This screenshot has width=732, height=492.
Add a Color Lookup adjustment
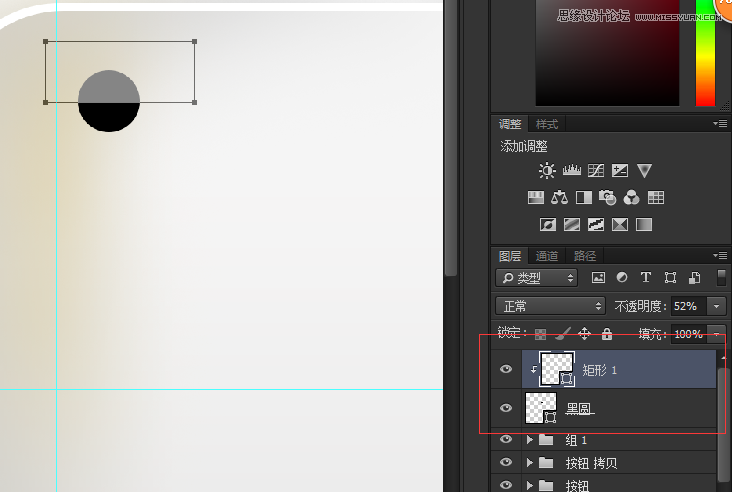point(656,197)
